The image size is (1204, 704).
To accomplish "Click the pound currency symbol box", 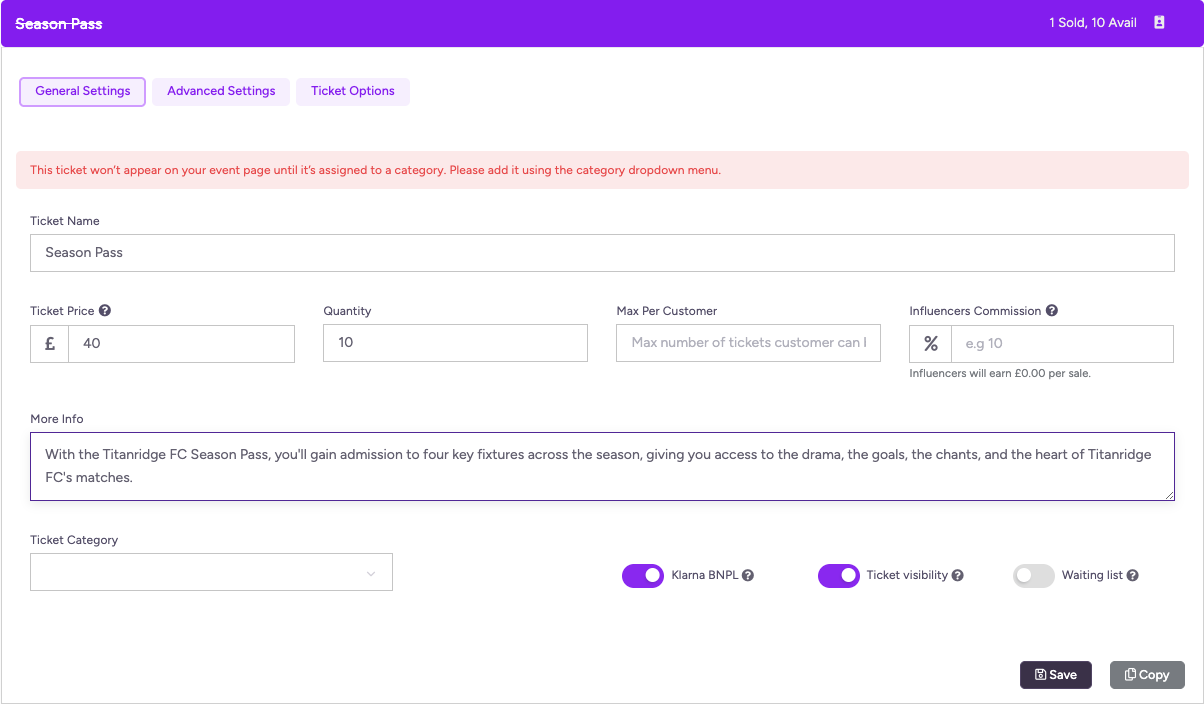I will 50,344.
